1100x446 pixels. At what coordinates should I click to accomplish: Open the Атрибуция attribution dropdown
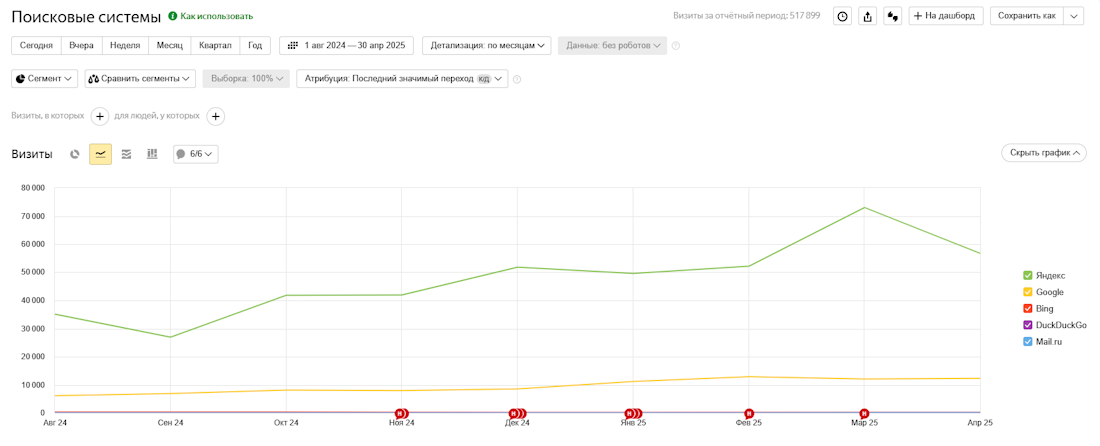pos(402,78)
